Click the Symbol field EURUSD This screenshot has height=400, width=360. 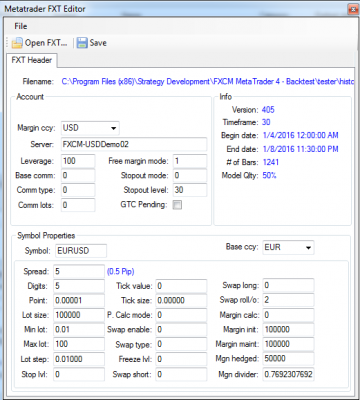coord(81,251)
